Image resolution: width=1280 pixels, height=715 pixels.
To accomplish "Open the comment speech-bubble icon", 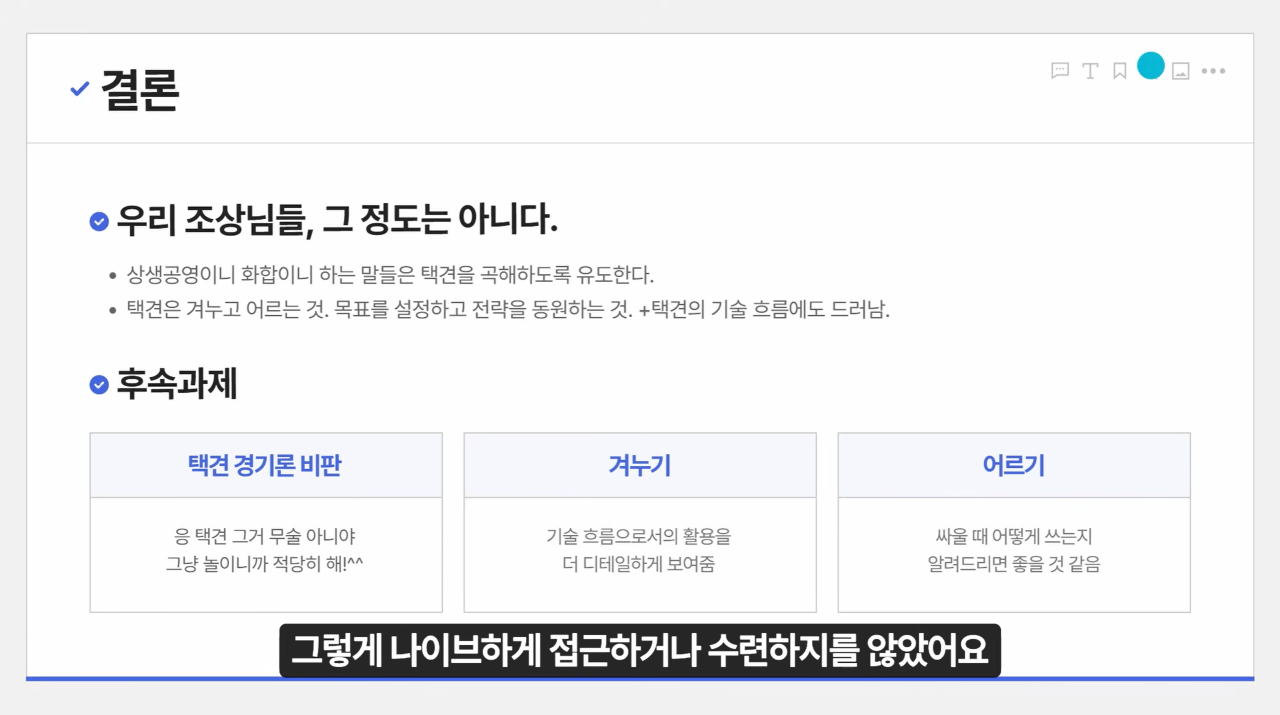I will coord(1060,71).
